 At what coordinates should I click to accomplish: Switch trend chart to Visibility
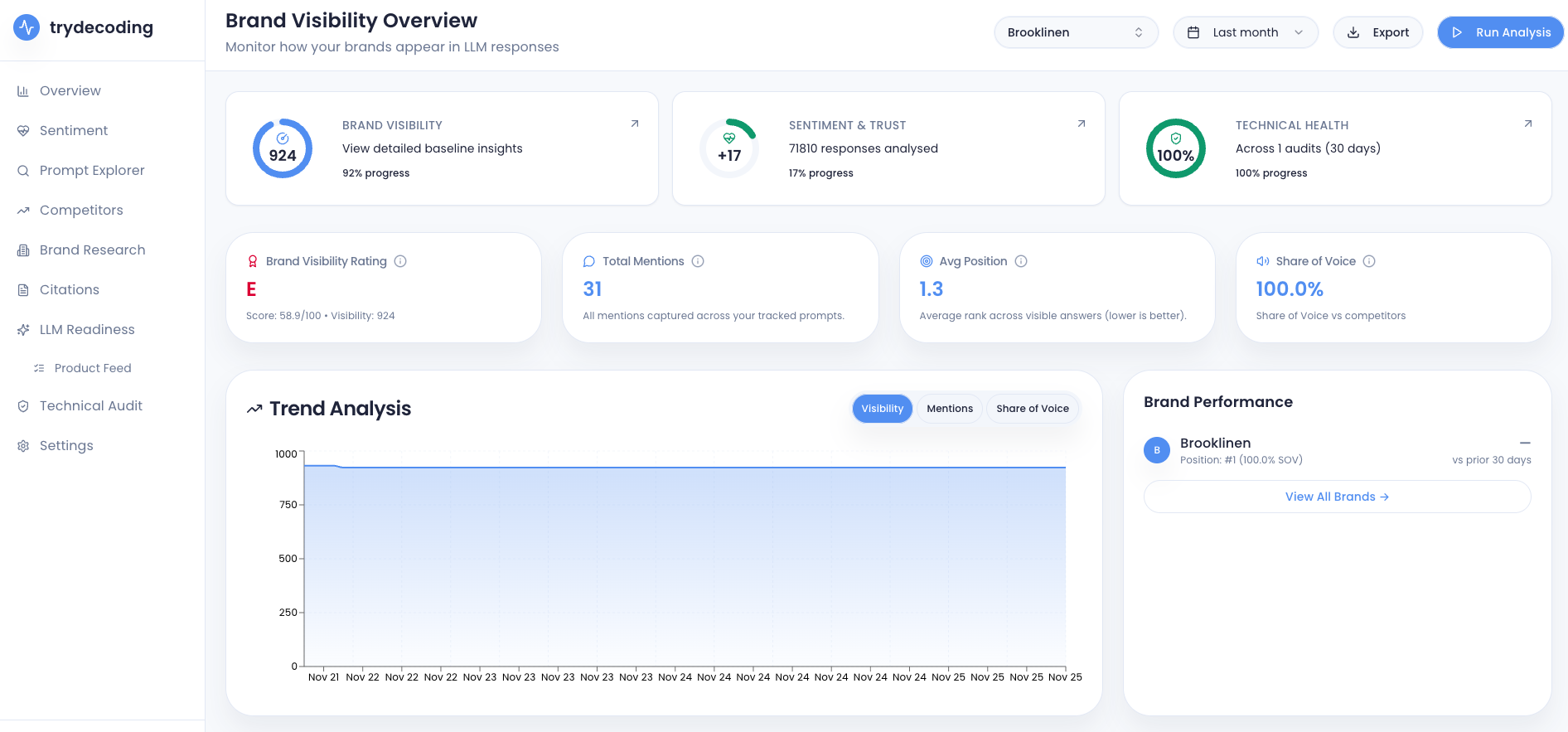click(882, 409)
